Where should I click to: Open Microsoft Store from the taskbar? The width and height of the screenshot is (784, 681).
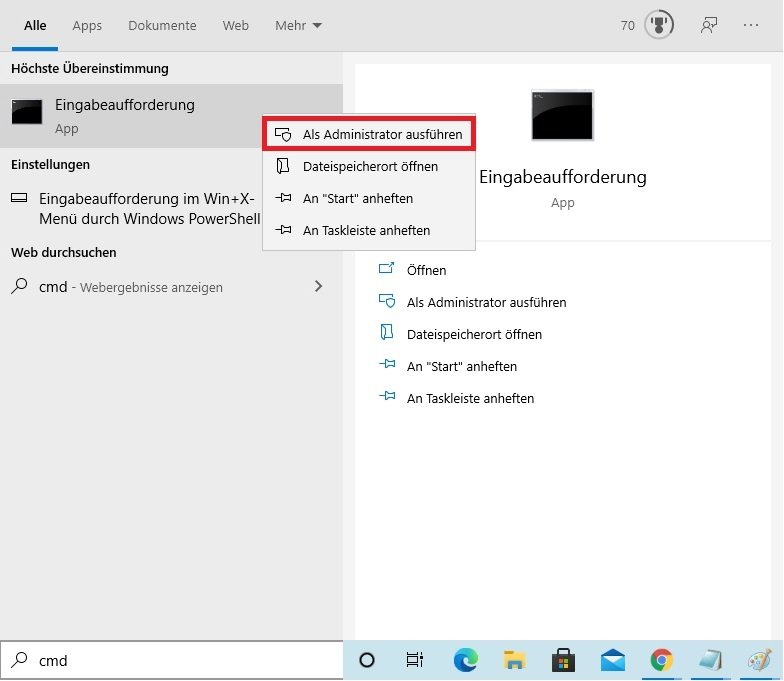point(563,660)
